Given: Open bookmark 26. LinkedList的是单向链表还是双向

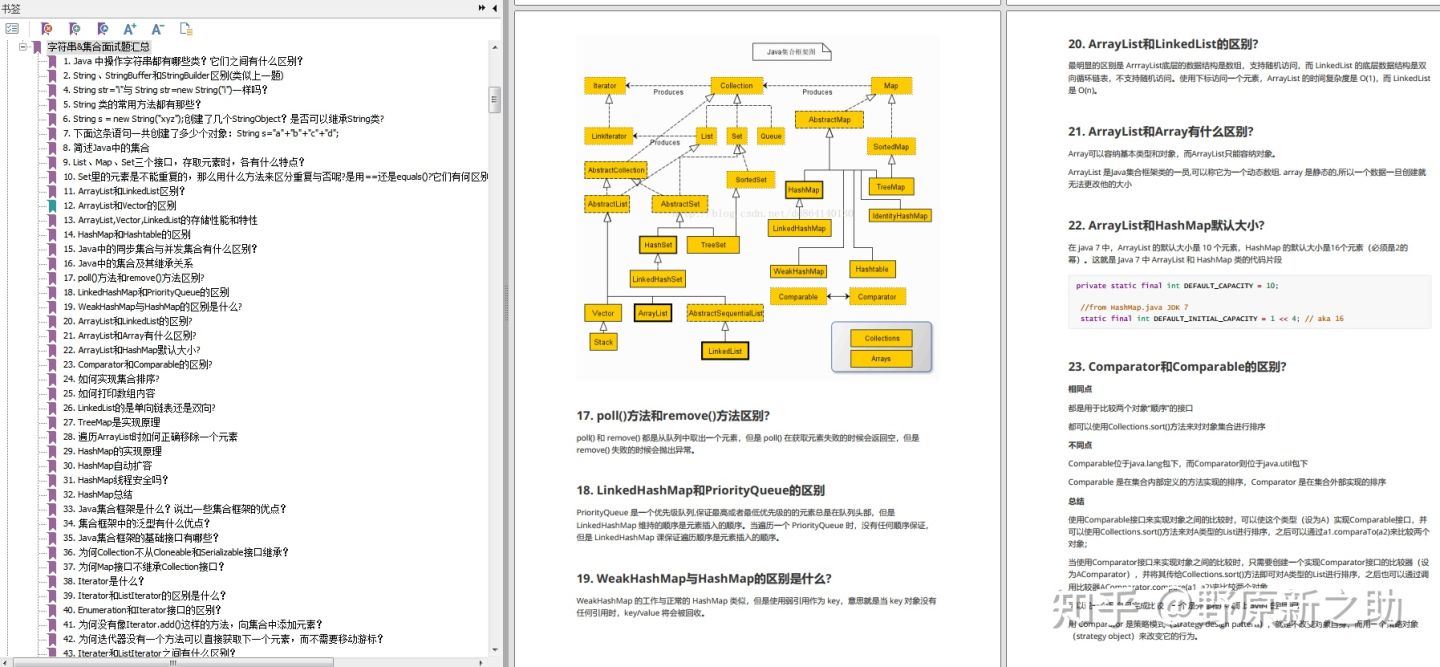Looking at the screenshot, I should pyautogui.click(x=138, y=408).
